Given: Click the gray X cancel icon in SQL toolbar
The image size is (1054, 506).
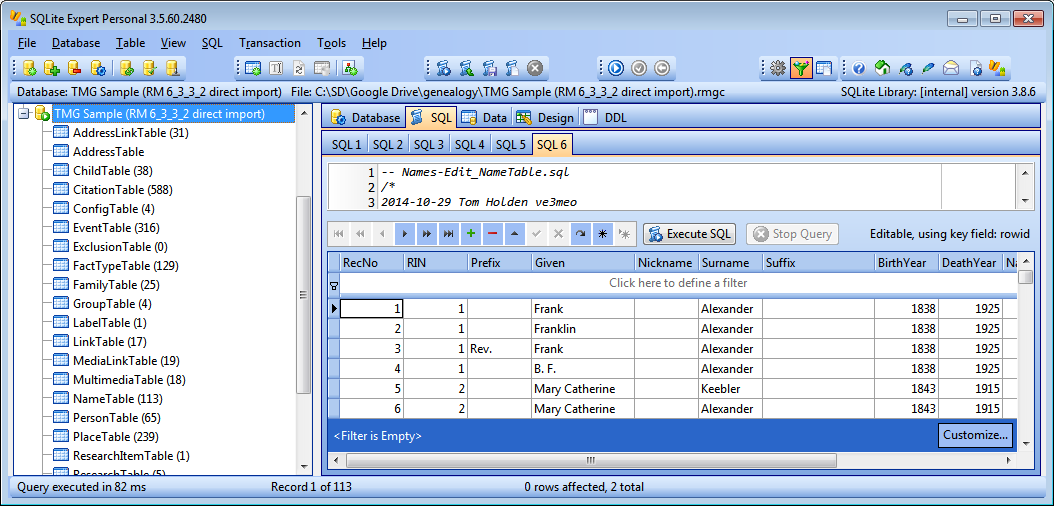Looking at the screenshot, I should point(534,68).
